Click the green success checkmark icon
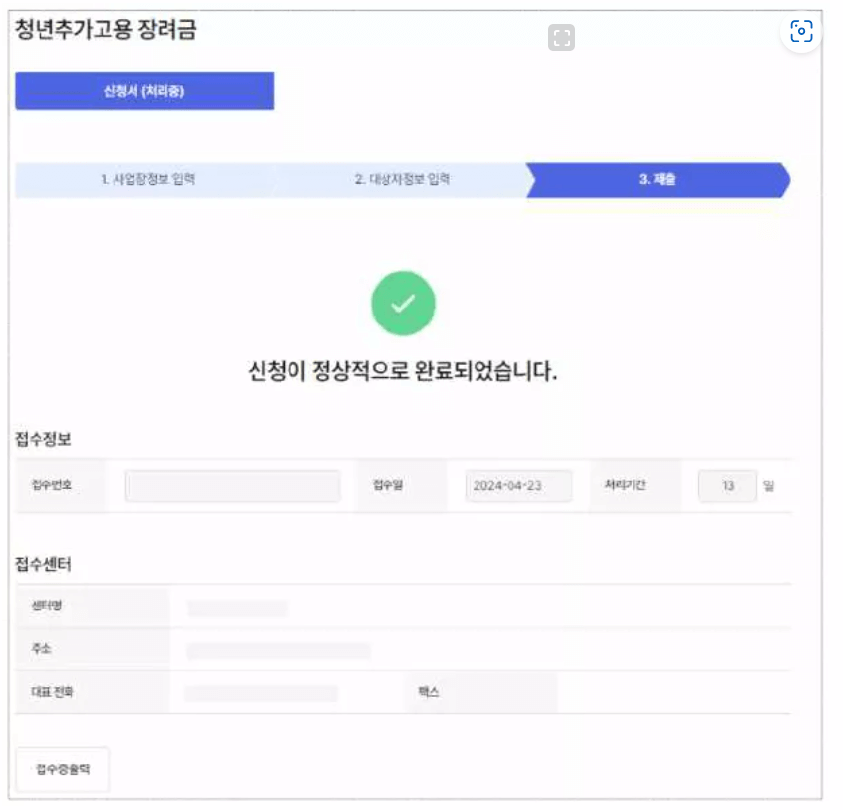The image size is (843, 810). (404, 303)
